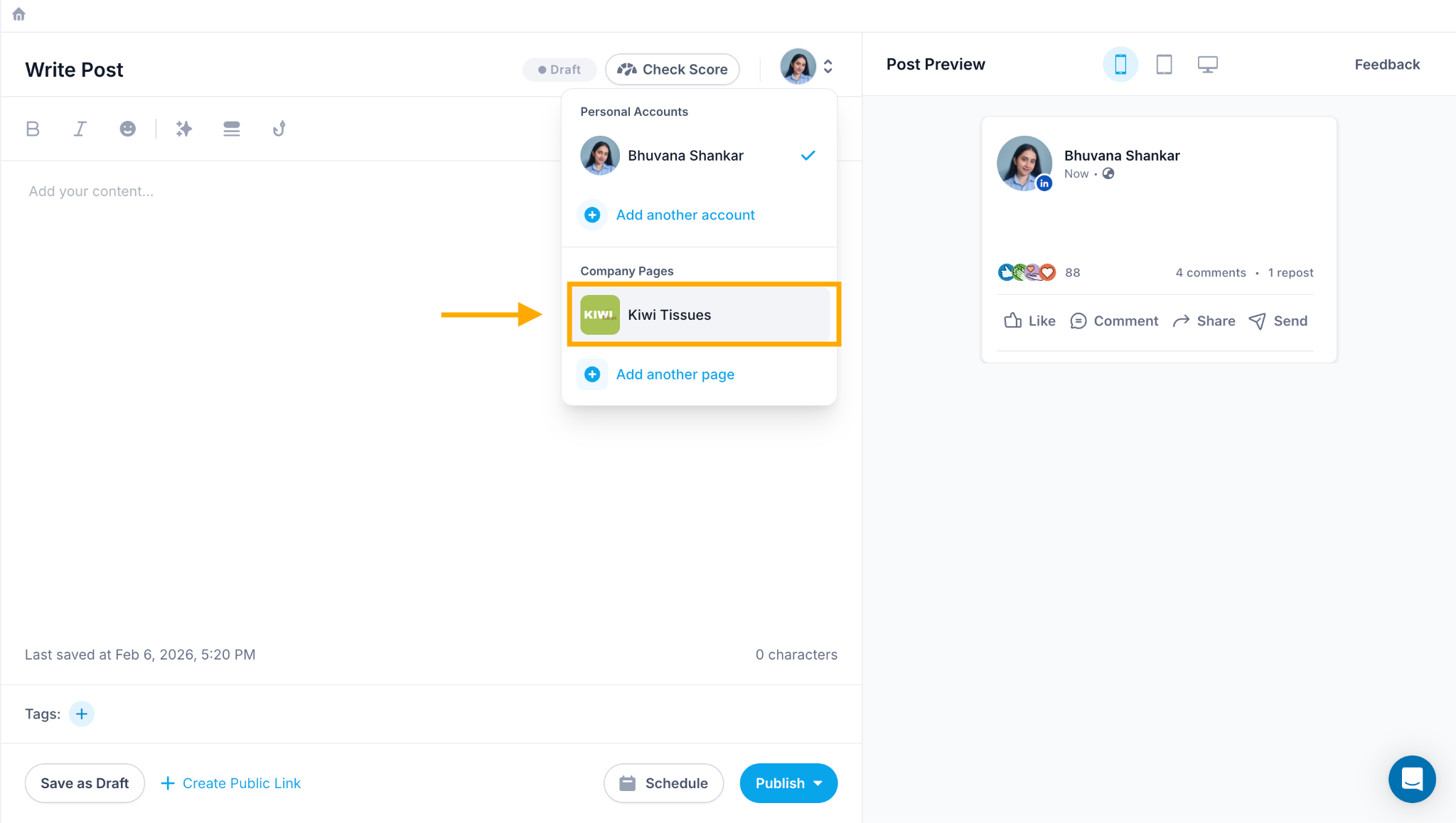
Task: Click Bhuvana Shankar preview avatar
Action: pyautogui.click(x=1024, y=163)
